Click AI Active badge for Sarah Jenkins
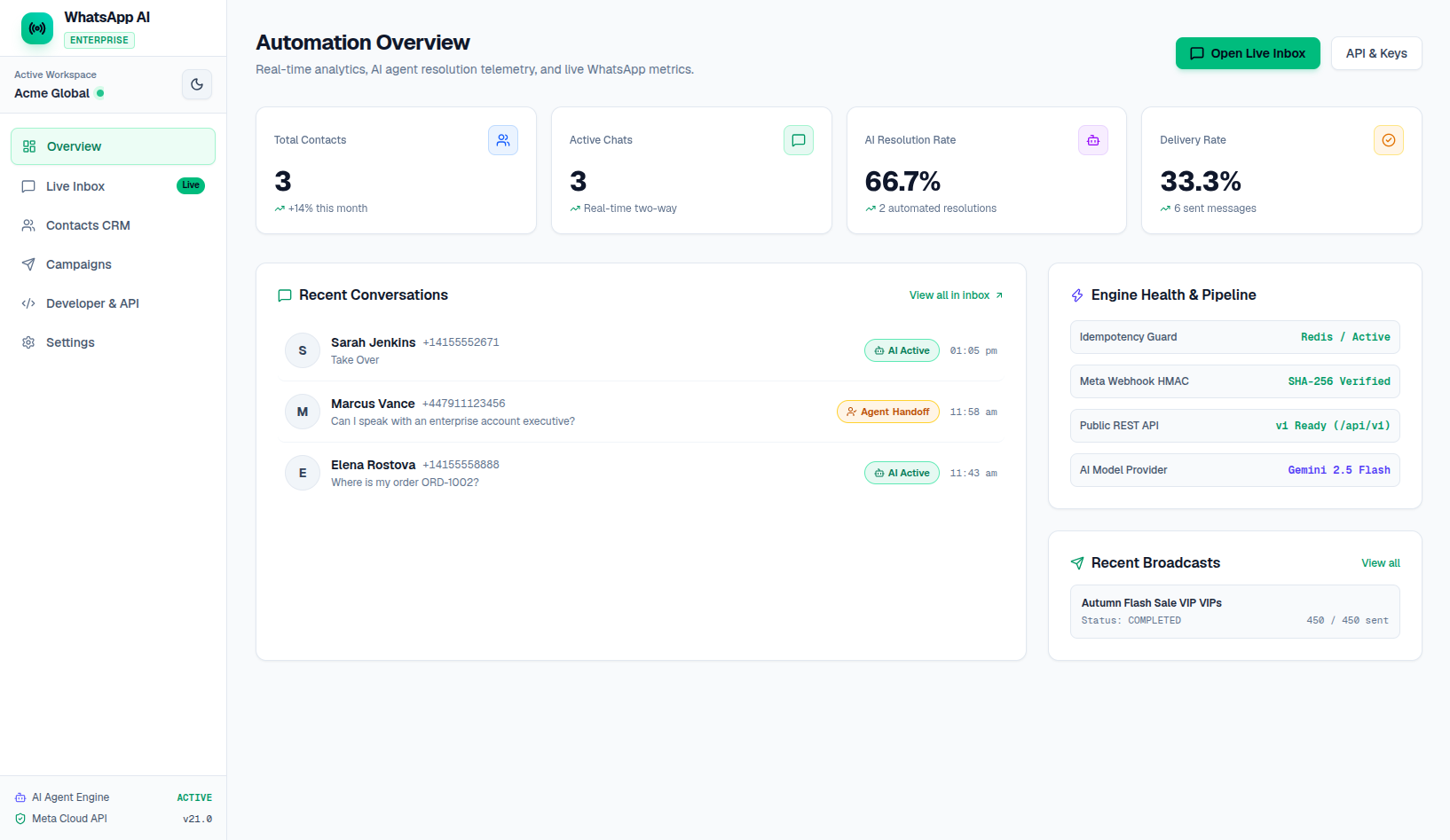This screenshot has height=840, width=1450. click(902, 350)
